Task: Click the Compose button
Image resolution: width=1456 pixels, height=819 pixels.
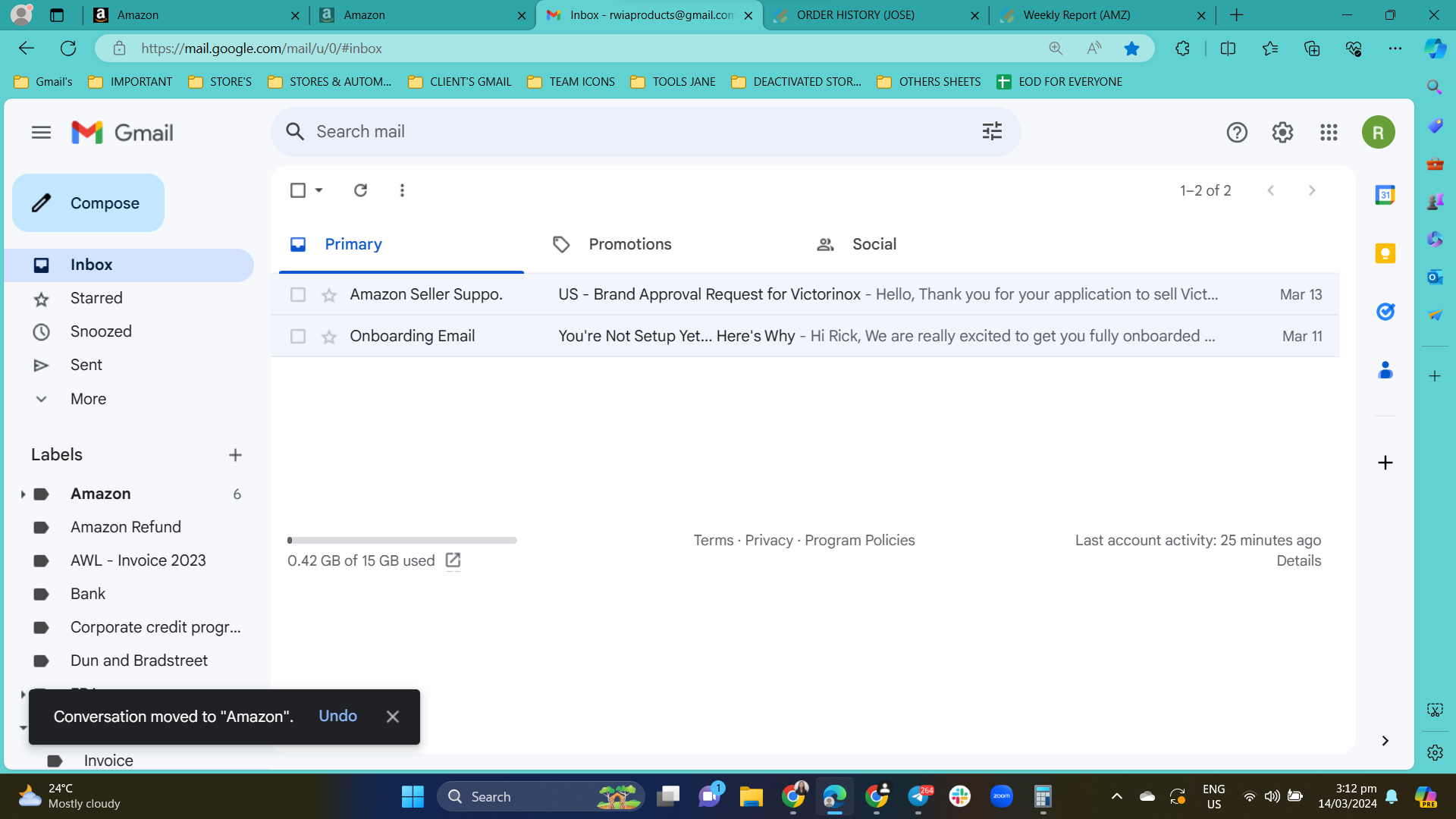Action: click(x=88, y=203)
